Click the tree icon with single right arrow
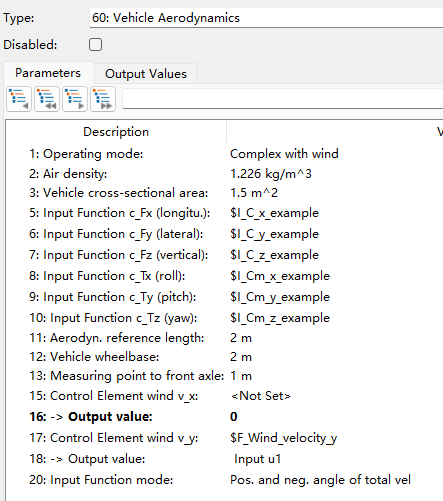443x501 pixels. 75,99
